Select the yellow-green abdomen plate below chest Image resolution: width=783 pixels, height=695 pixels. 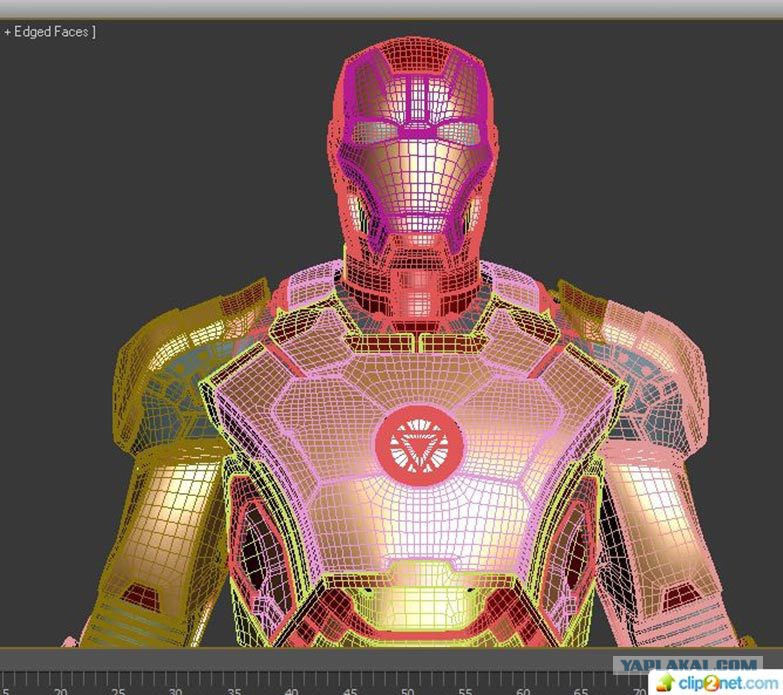pos(418,594)
